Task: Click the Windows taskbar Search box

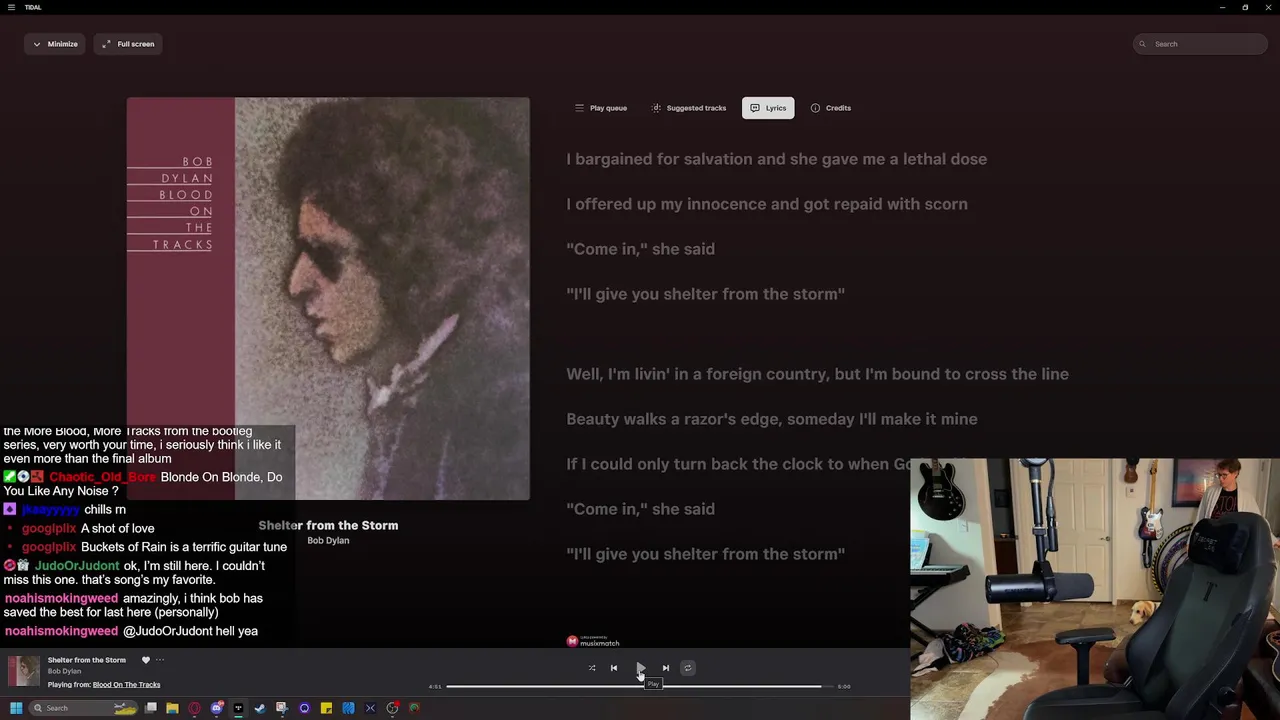Action: [84, 708]
